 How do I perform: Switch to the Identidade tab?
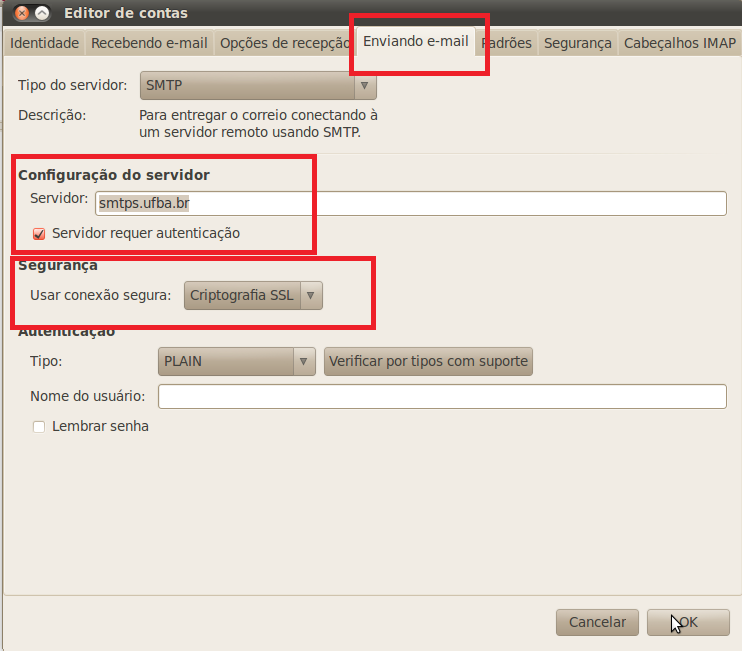(x=44, y=43)
